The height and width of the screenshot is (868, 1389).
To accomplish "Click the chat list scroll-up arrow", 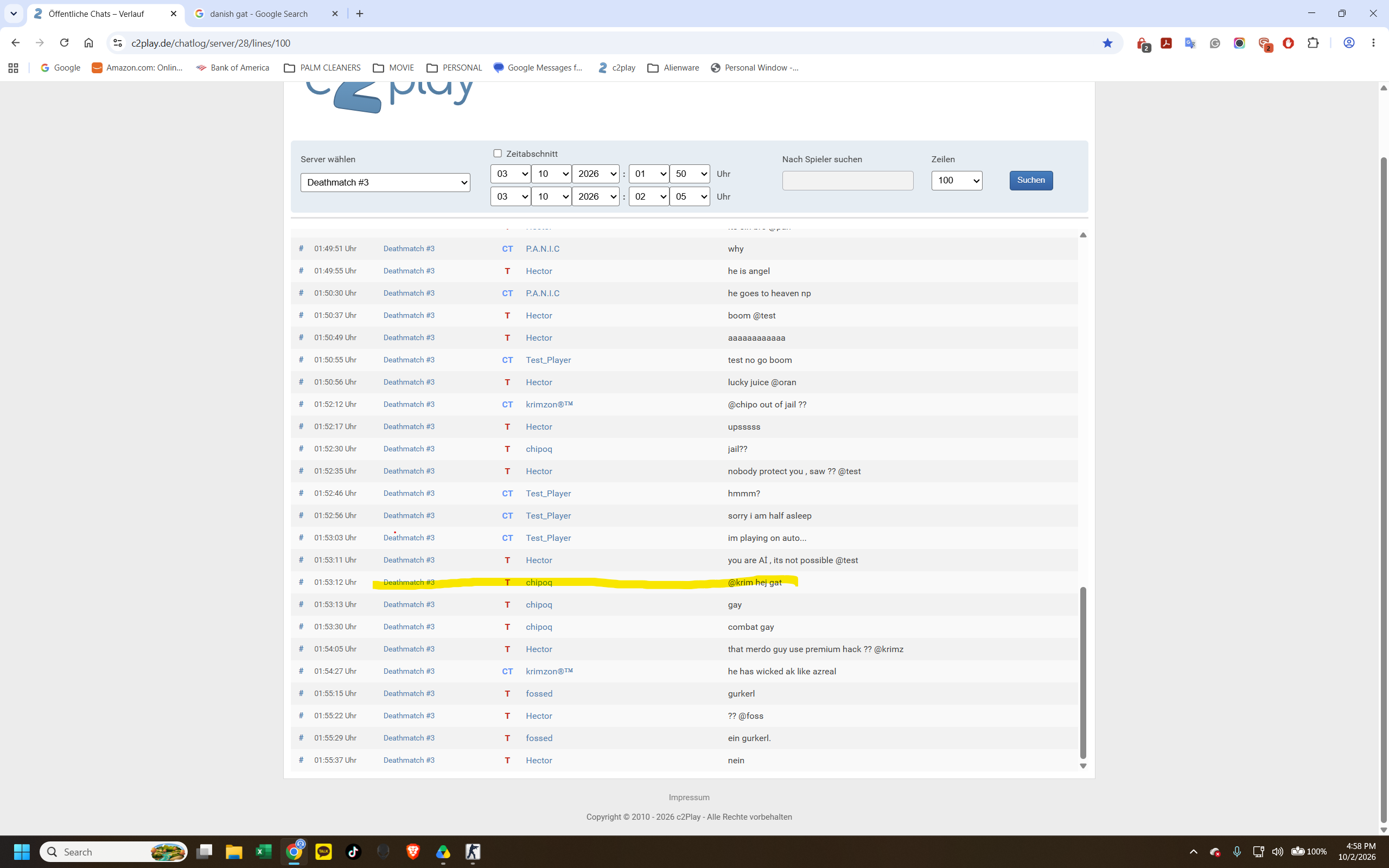I will (x=1083, y=235).
